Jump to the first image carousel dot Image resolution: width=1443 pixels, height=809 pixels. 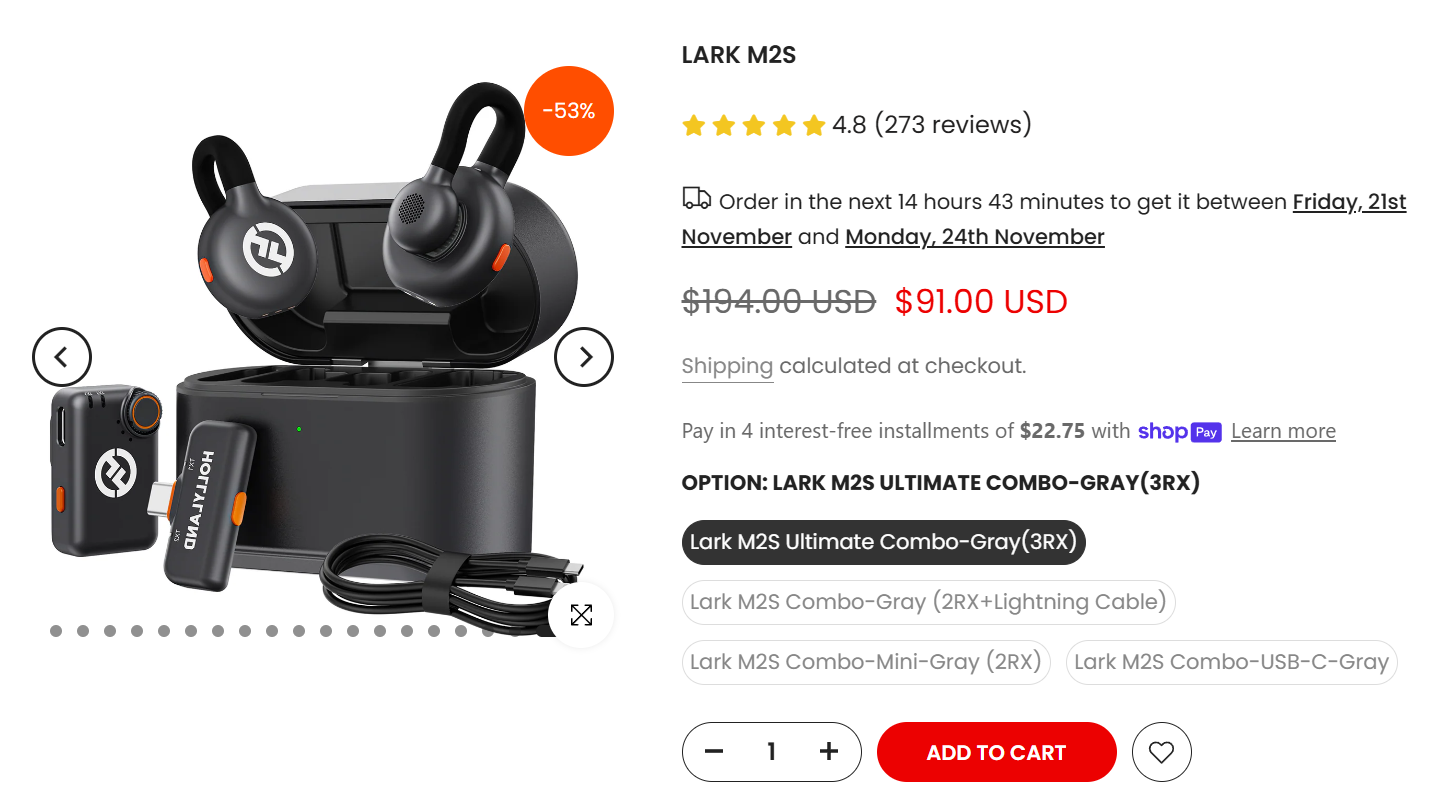point(56,631)
